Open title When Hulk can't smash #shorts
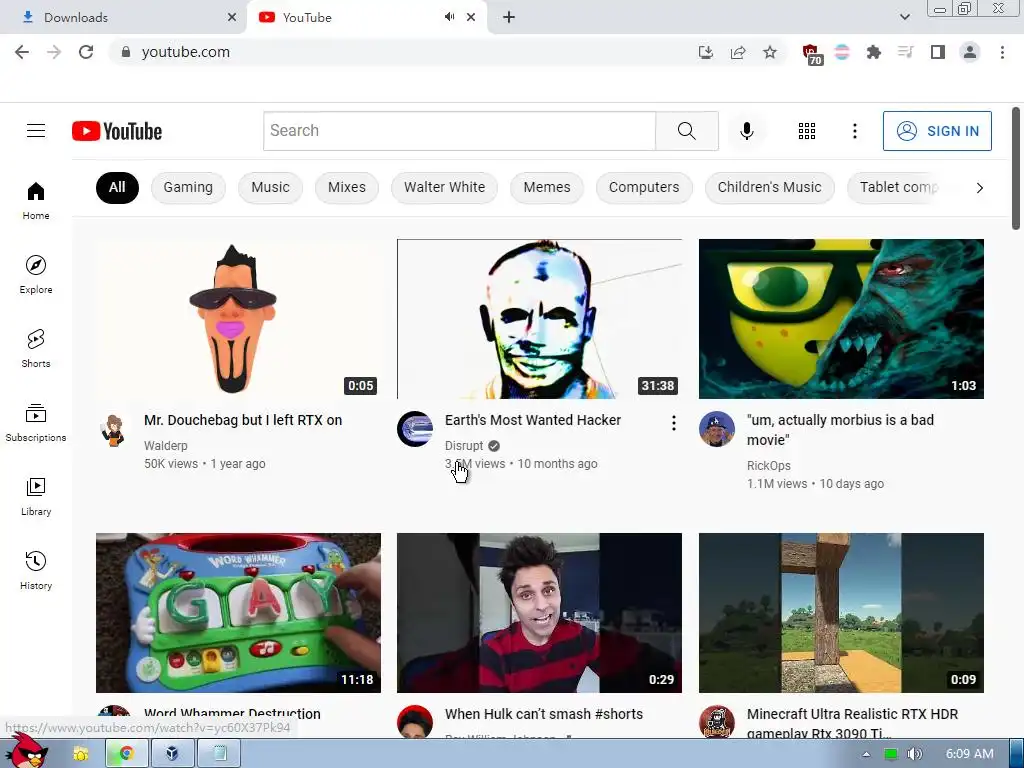The height and width of the screenshot is (768, 1024). [544, 714]
